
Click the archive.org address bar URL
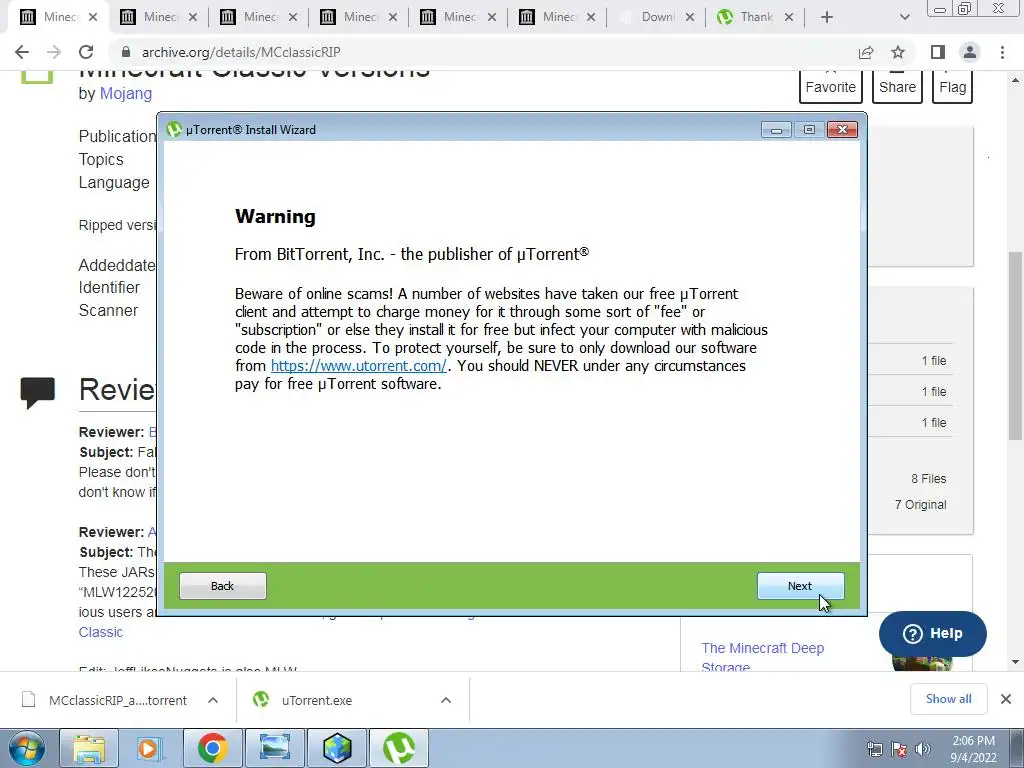241,52
